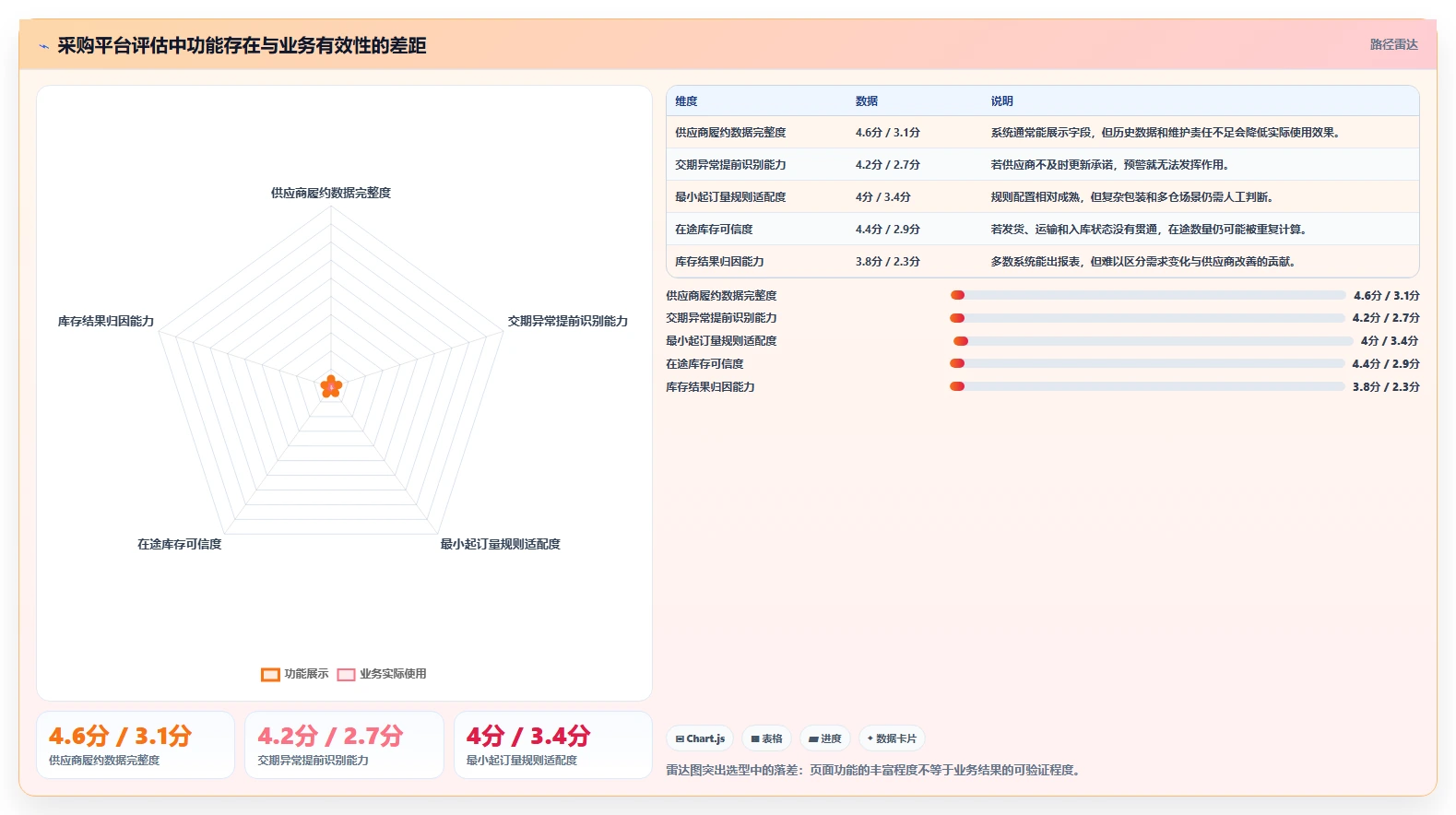Toggle the 业务实际使用 legend swatch
Image resolution: width=1456 pixels, height=815 pixels.
point(346,675)
